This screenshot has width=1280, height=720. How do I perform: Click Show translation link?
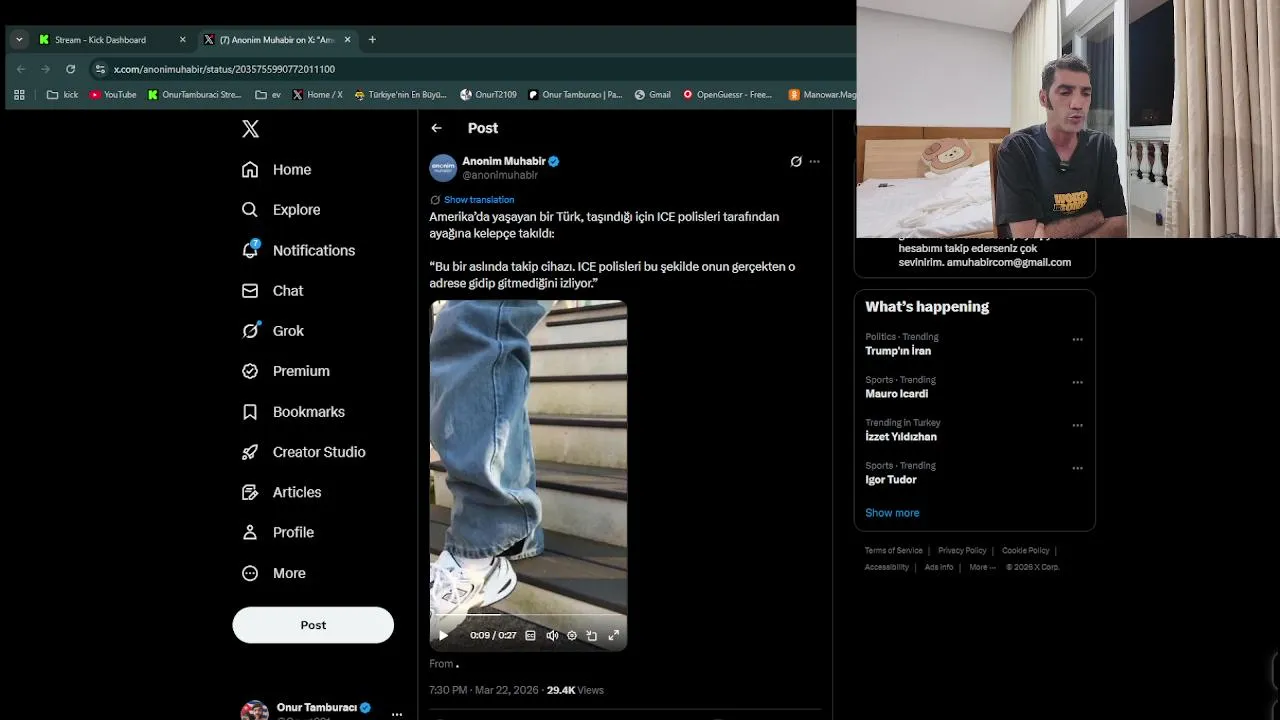(479, 200)
